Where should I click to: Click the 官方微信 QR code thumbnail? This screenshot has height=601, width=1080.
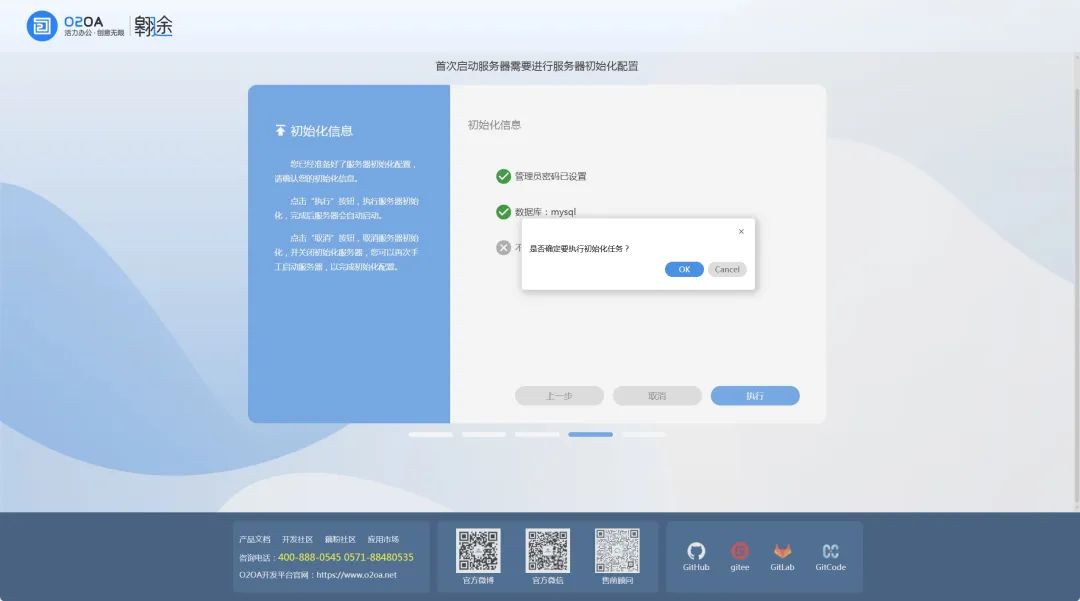pyautogui.click(x=547, y=549)
